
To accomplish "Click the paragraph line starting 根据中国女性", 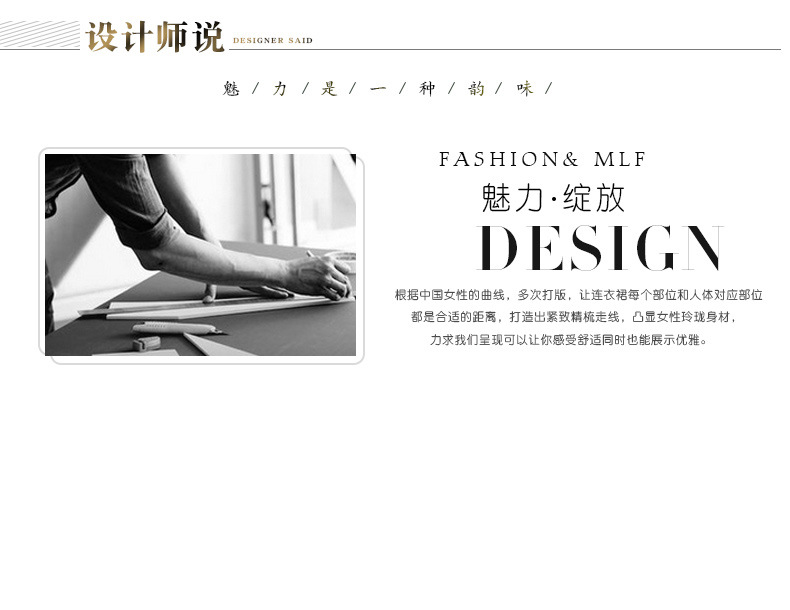I will click(x=578, y=295).
